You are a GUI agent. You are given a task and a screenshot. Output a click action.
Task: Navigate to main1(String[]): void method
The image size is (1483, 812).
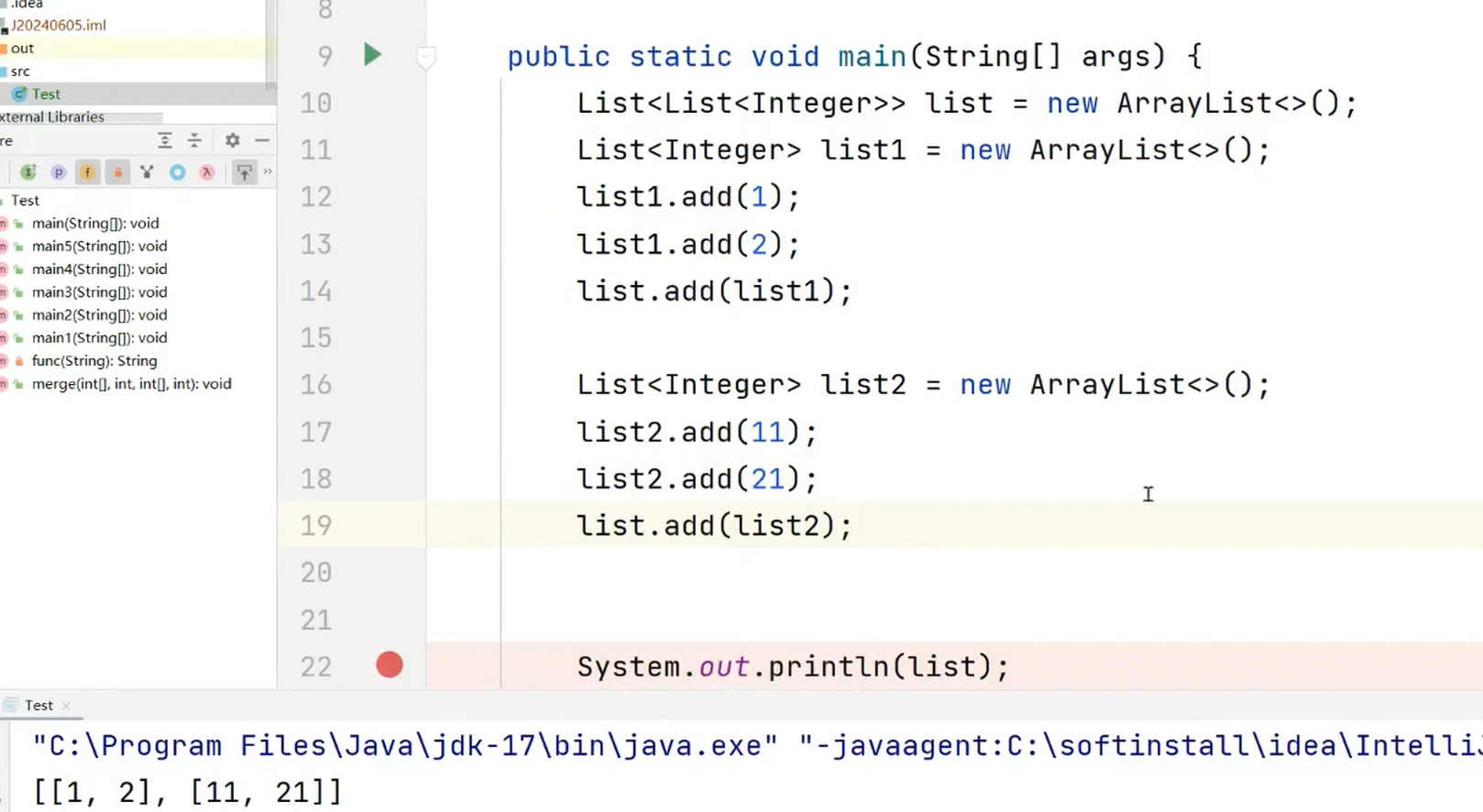pos(100,337)
